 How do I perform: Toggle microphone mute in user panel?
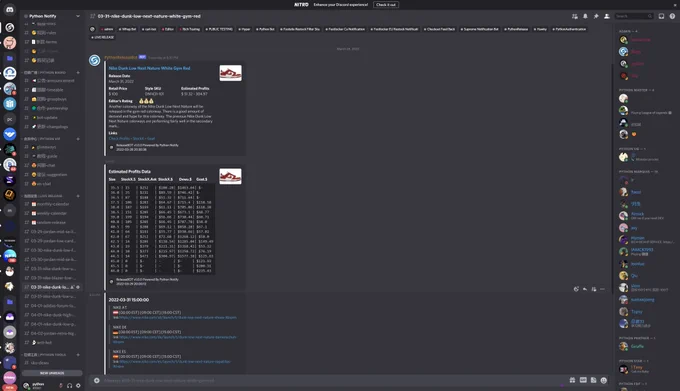click(x=61, y=385)
